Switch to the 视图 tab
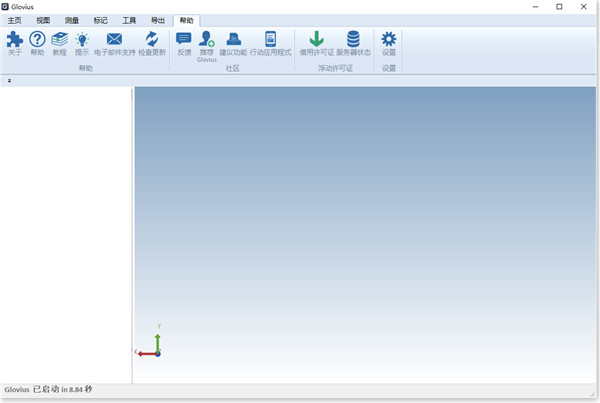The image size is (600, 403). click(43, 20)
